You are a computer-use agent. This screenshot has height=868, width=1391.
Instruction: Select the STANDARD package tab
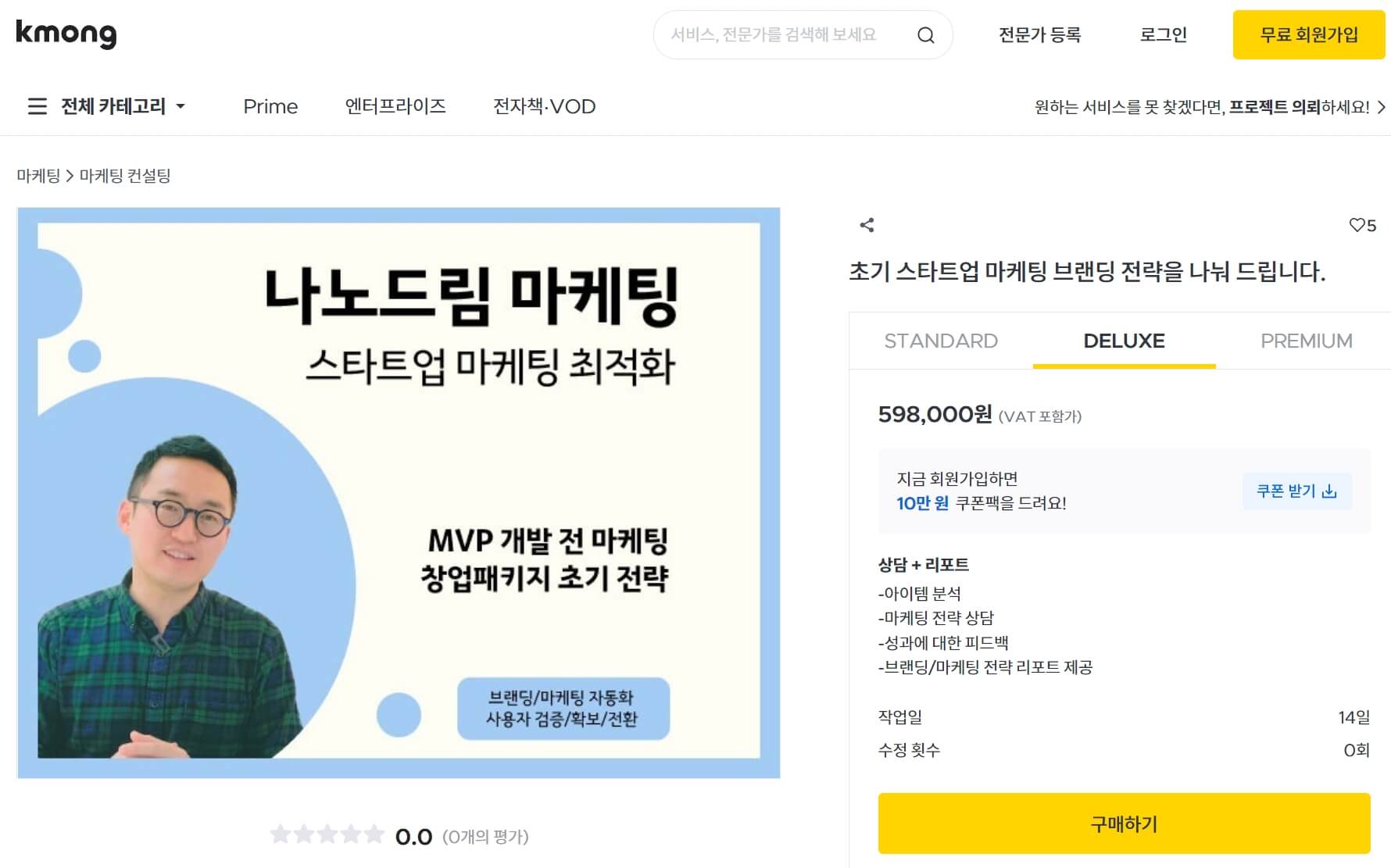pyautogui.click(x=941, y=341)
